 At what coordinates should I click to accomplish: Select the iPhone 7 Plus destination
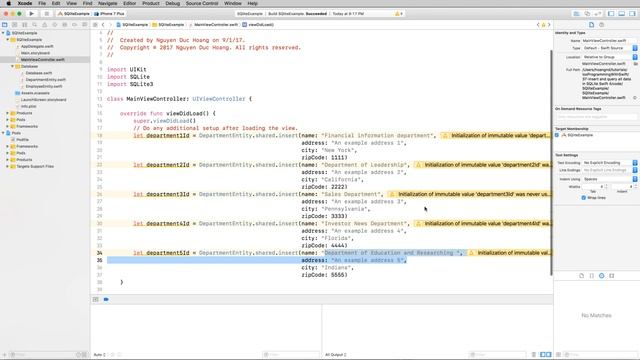[109, 13]
